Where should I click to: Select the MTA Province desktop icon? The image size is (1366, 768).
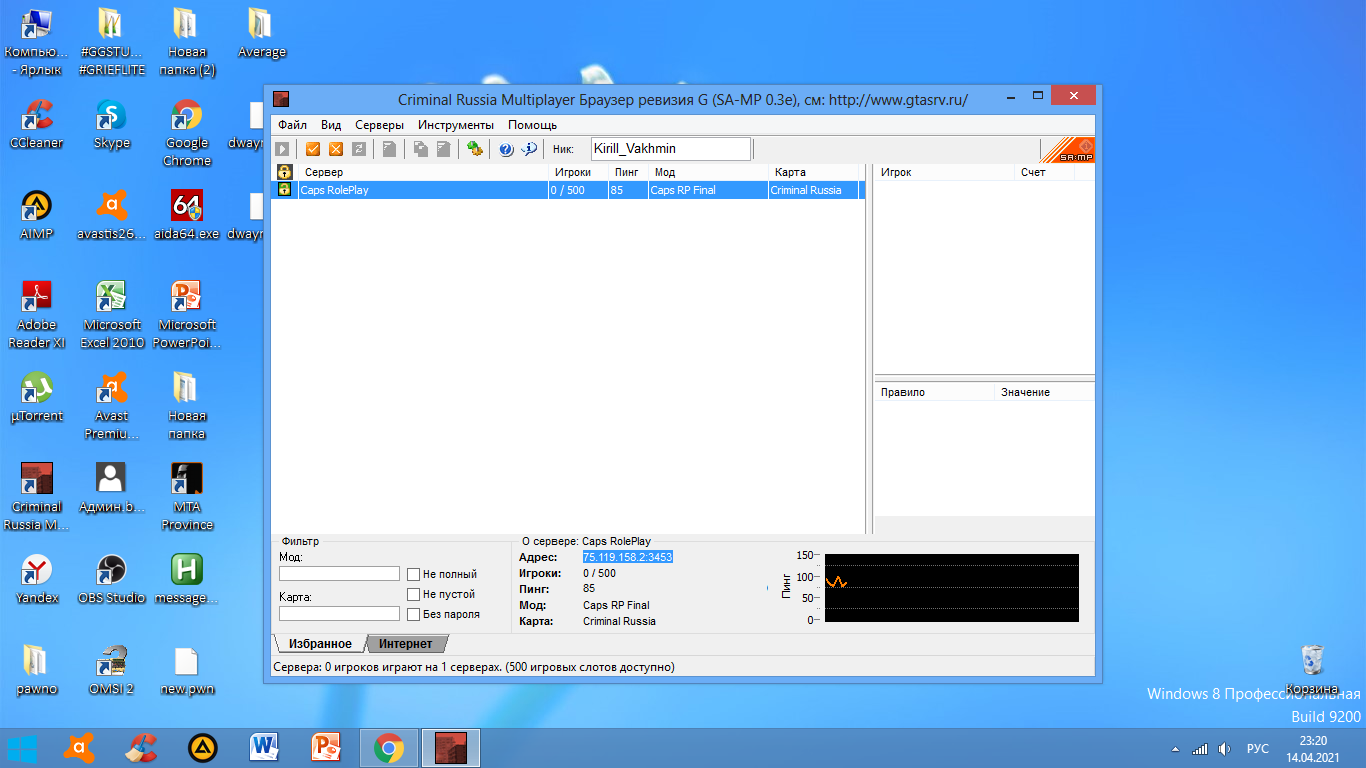pyautogui.click(x=187, y=498)
